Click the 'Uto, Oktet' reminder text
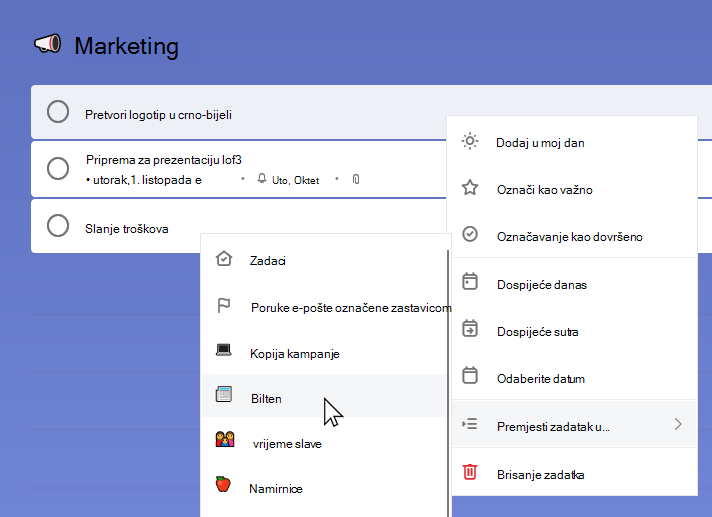 coord(295,180)
